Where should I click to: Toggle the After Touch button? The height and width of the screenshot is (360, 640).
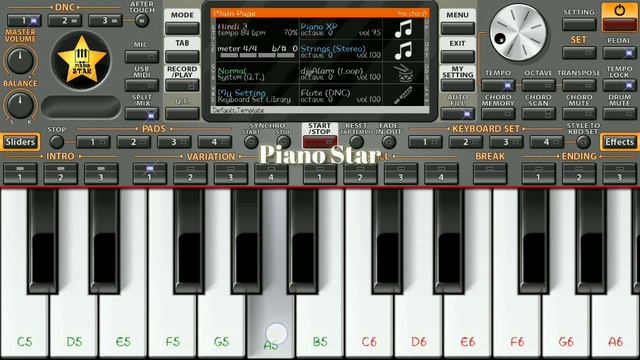142,20
